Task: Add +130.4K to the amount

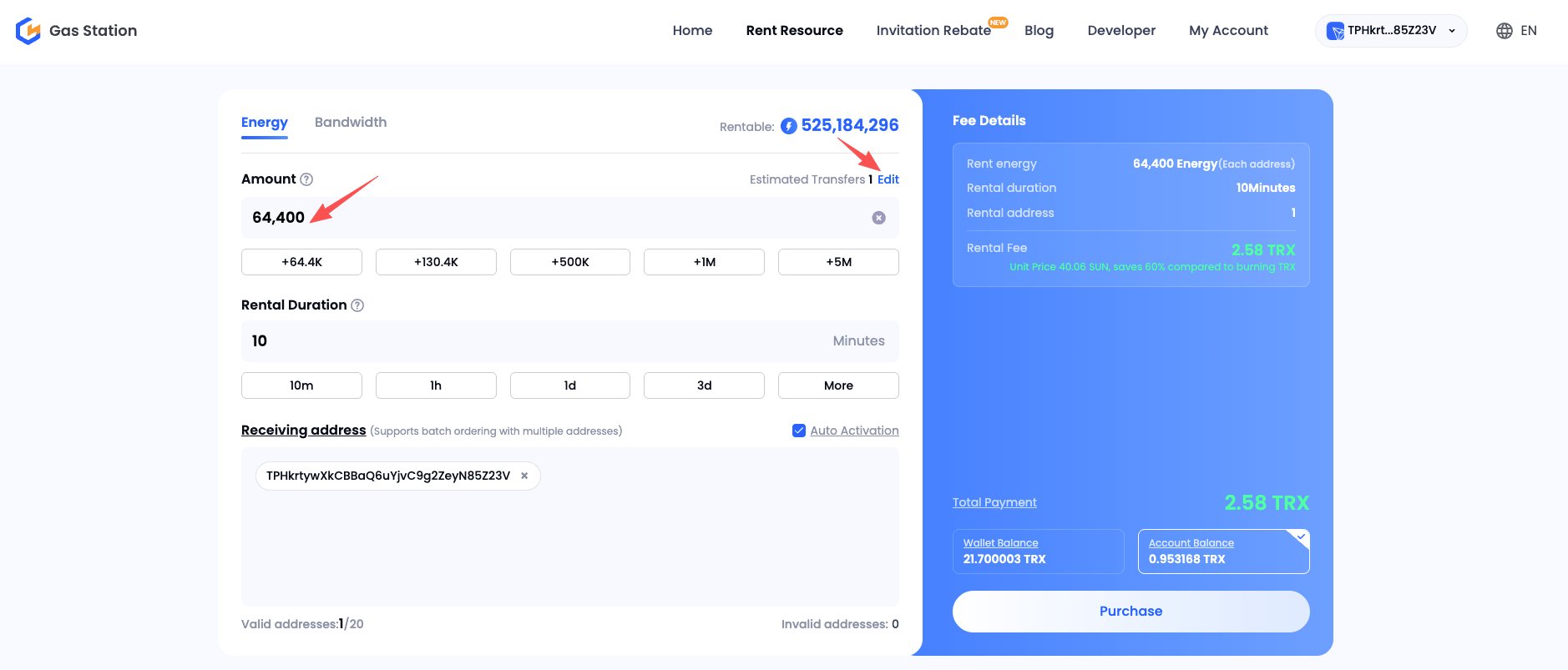Action: 436,262
